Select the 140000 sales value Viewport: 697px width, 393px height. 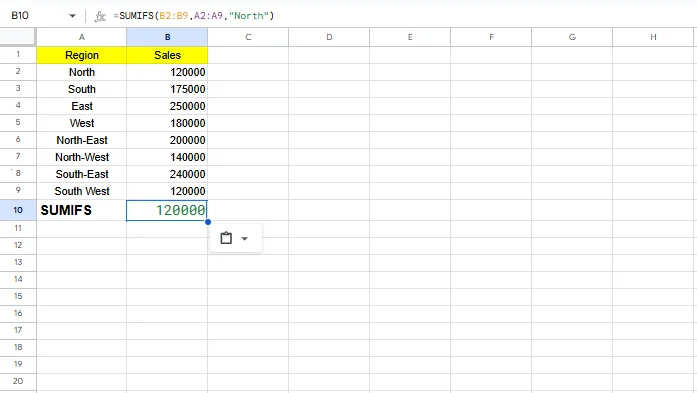coord(167,157)
